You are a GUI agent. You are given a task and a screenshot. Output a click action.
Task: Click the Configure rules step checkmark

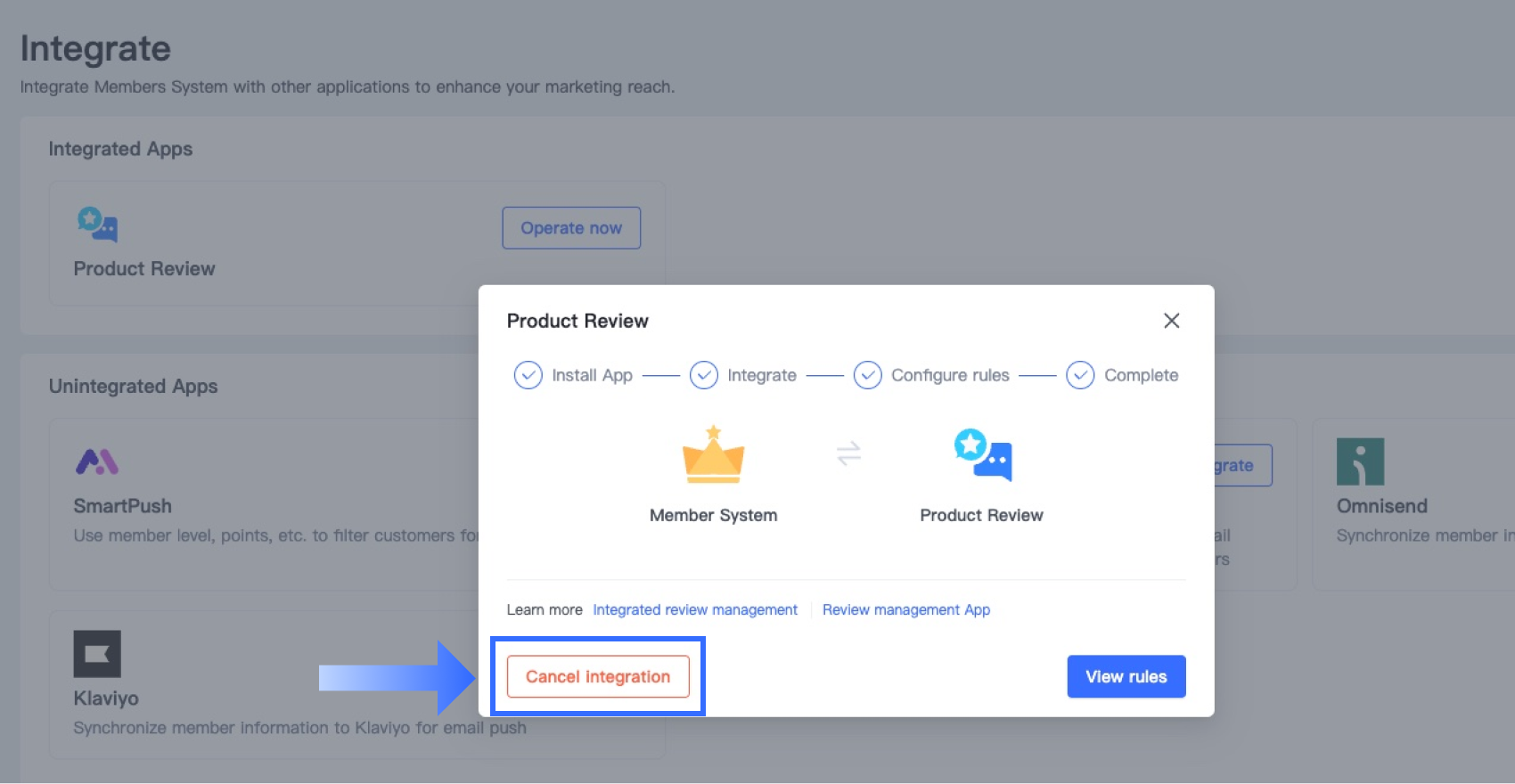867,375
